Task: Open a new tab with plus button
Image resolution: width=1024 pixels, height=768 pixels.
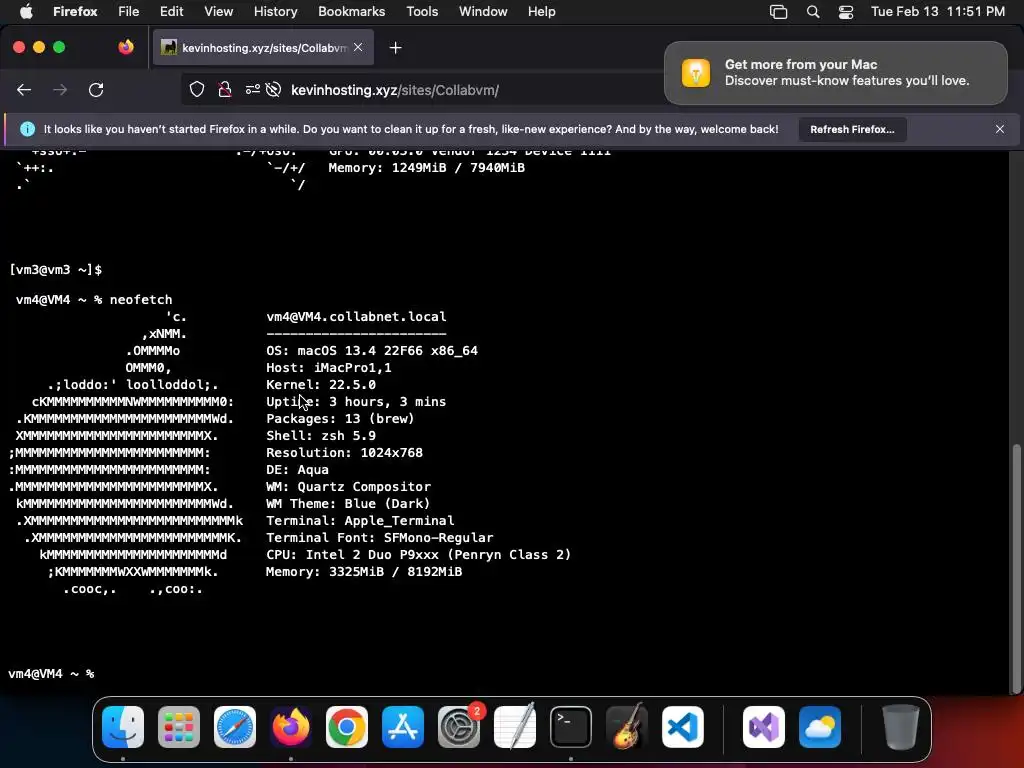Action: [395, 48]
